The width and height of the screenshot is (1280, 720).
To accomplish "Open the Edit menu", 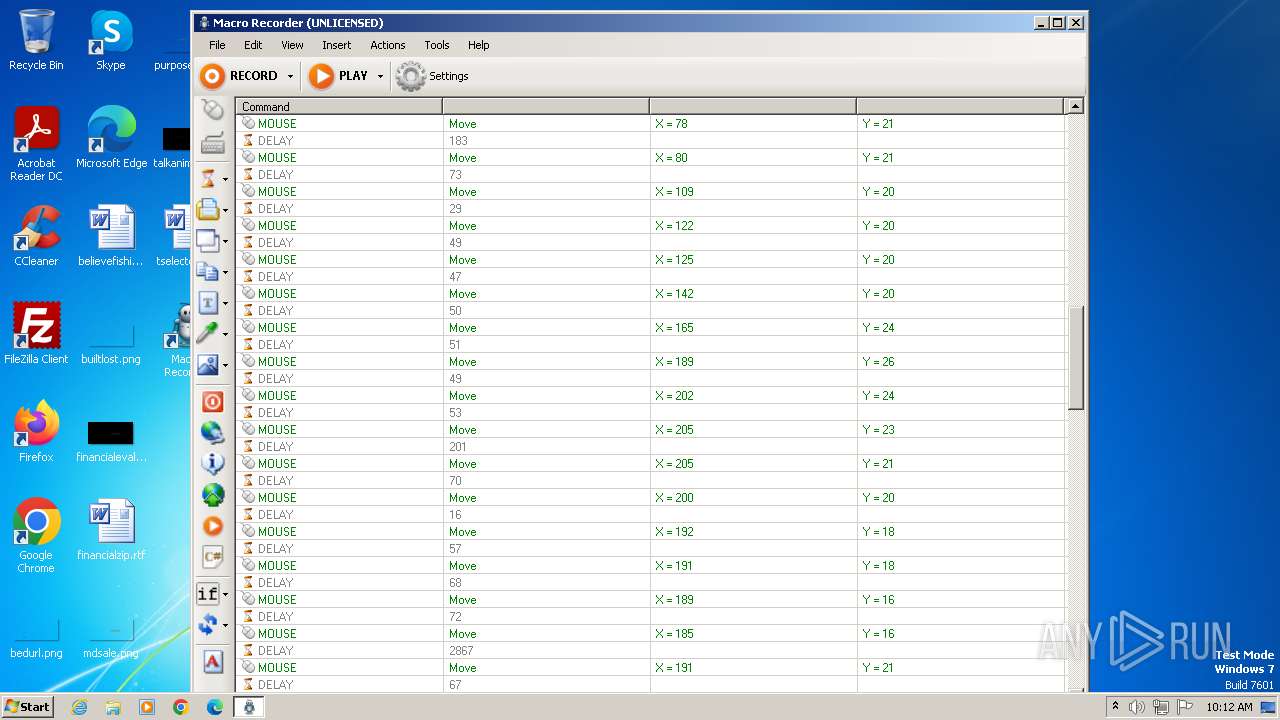I will click(x=253, y=45).
